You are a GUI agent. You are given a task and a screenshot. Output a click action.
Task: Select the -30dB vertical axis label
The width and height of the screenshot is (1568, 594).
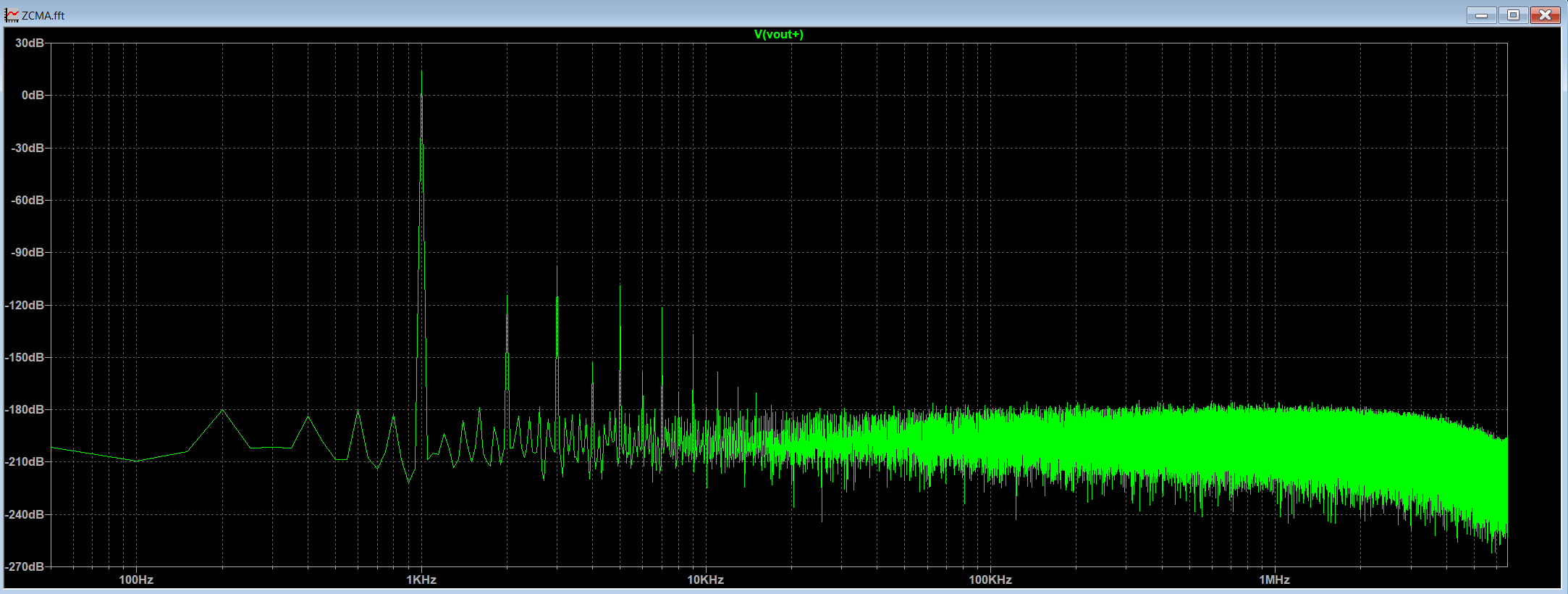[28, 148]
